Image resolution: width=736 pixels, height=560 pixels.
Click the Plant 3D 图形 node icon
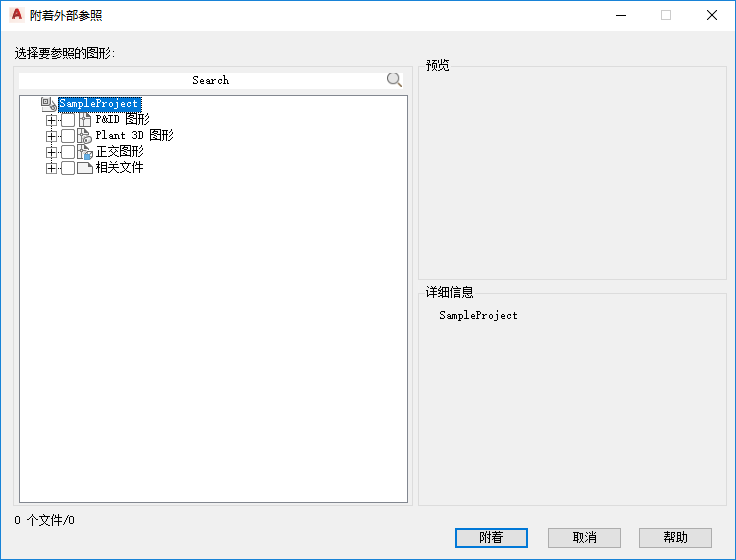click(x=84, y=136)
